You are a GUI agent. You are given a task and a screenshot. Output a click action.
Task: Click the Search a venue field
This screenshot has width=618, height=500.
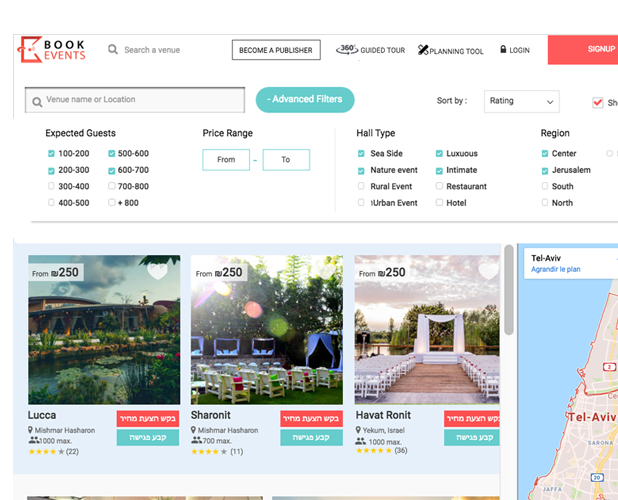(x=152, y=50)
